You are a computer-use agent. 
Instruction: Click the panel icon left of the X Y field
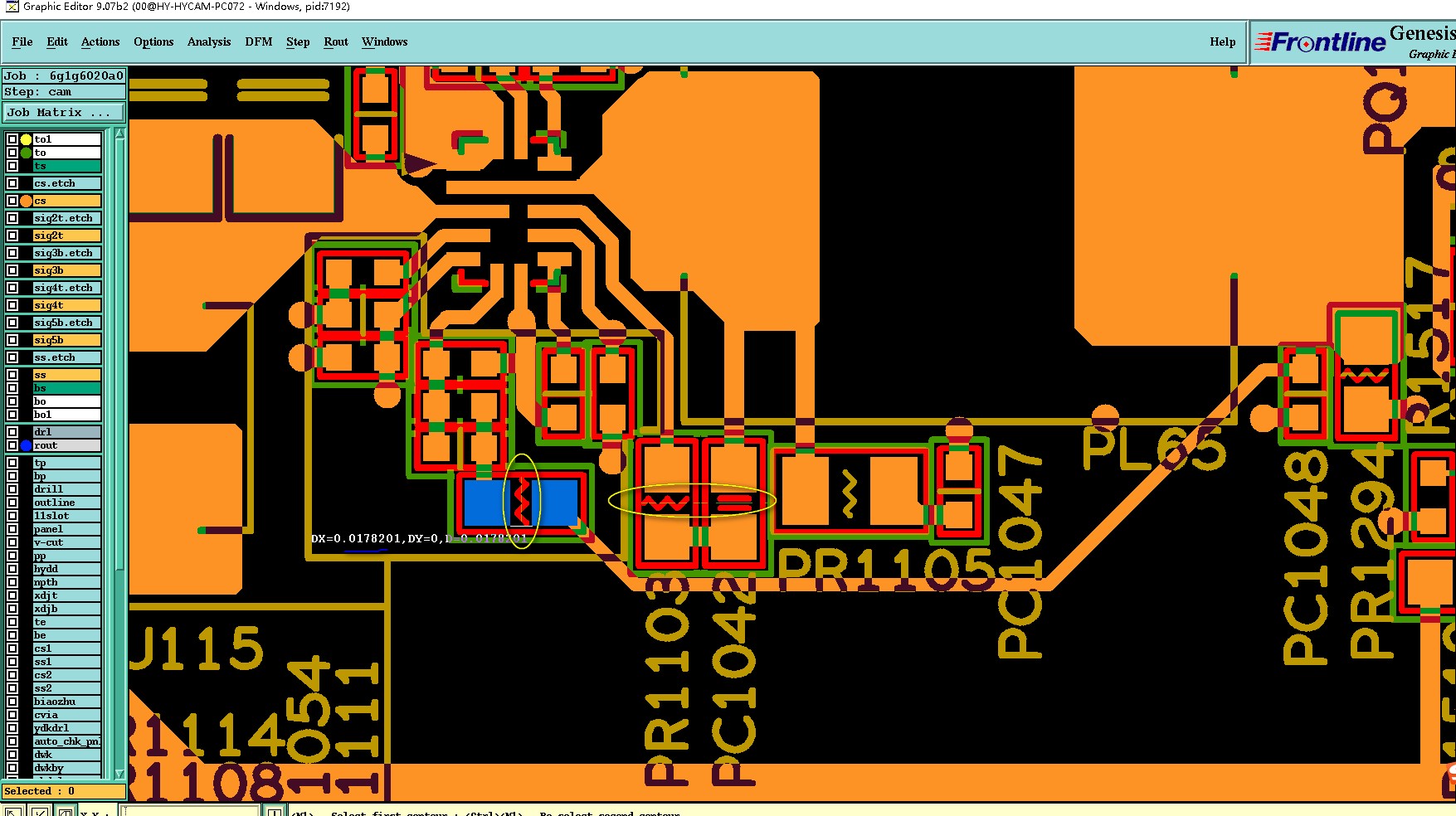point(66,810)
